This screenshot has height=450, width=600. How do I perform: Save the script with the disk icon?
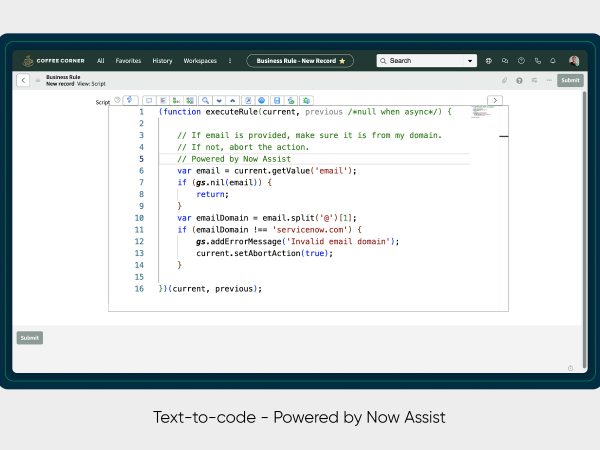277,100
